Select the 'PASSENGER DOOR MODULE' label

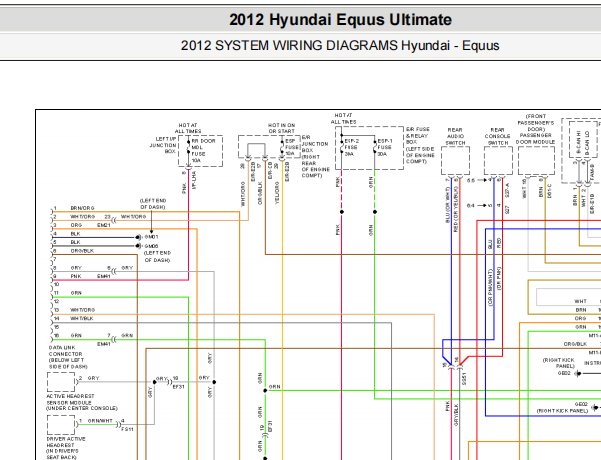[x=535, y=138]
